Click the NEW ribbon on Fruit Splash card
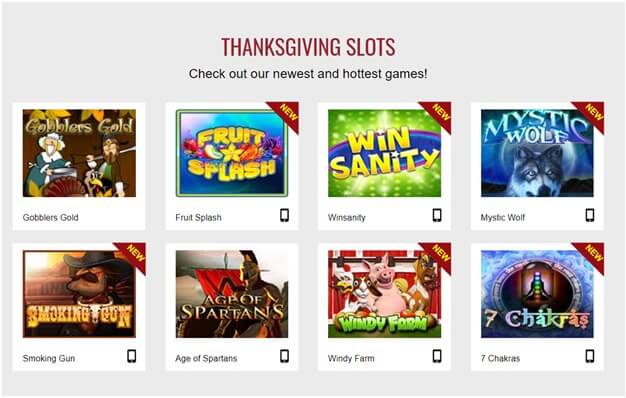626x398 pixels. (x=287, y=113)
